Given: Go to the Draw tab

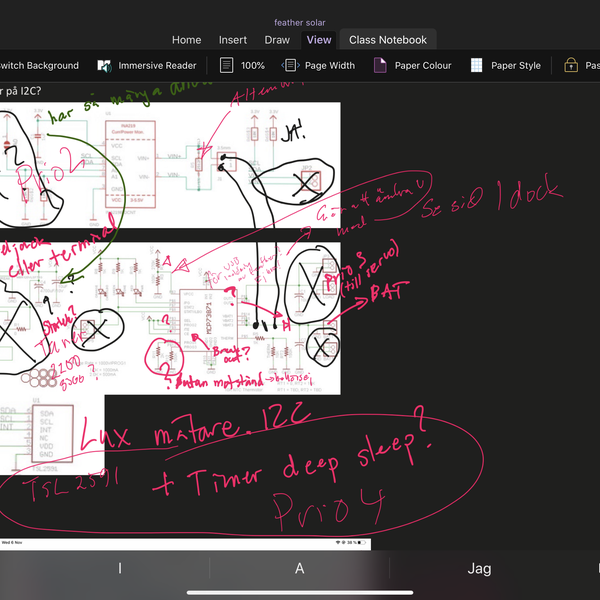Looking at the screenshot, I should (277, 40).
